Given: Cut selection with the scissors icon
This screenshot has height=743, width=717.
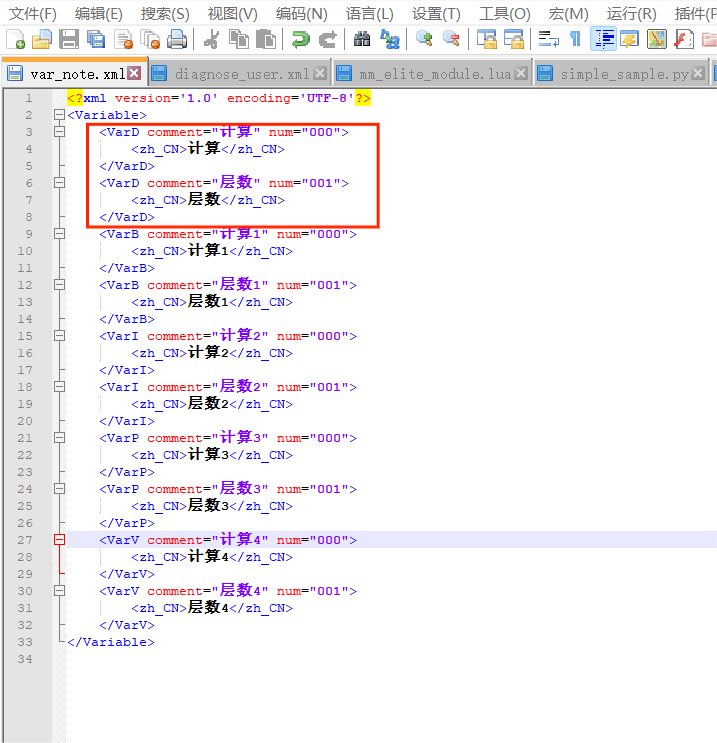Looking at the screenshot, I should [x=212, y=39].
